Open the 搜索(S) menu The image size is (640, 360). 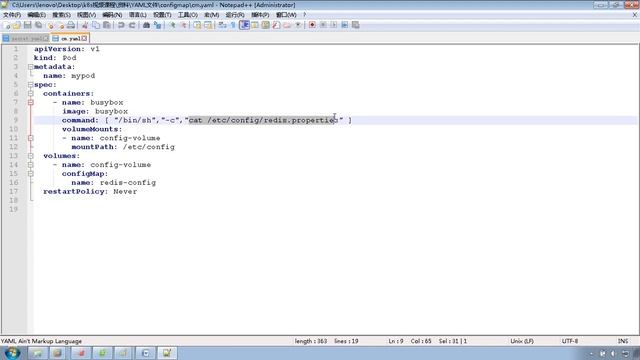[x=61, y=15]
